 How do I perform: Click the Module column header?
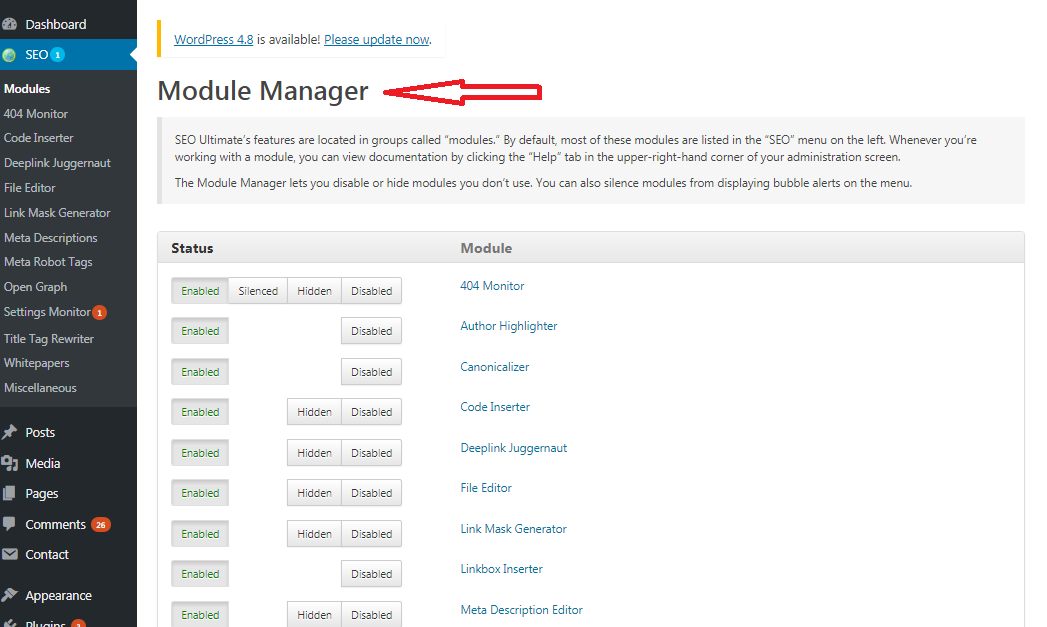[x=486, y=248]
